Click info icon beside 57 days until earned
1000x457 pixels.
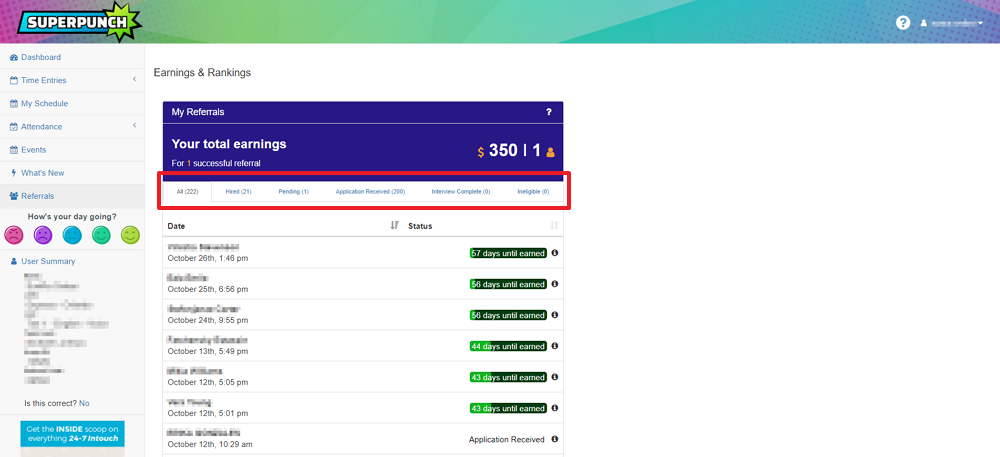pos(555,253)
